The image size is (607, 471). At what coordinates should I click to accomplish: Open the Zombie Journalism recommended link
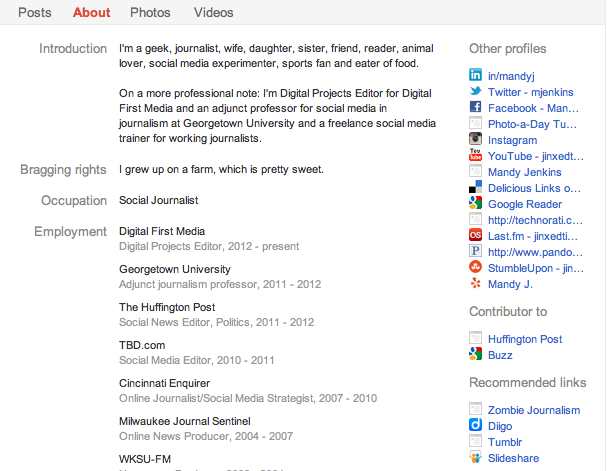(x=533, y=410)
